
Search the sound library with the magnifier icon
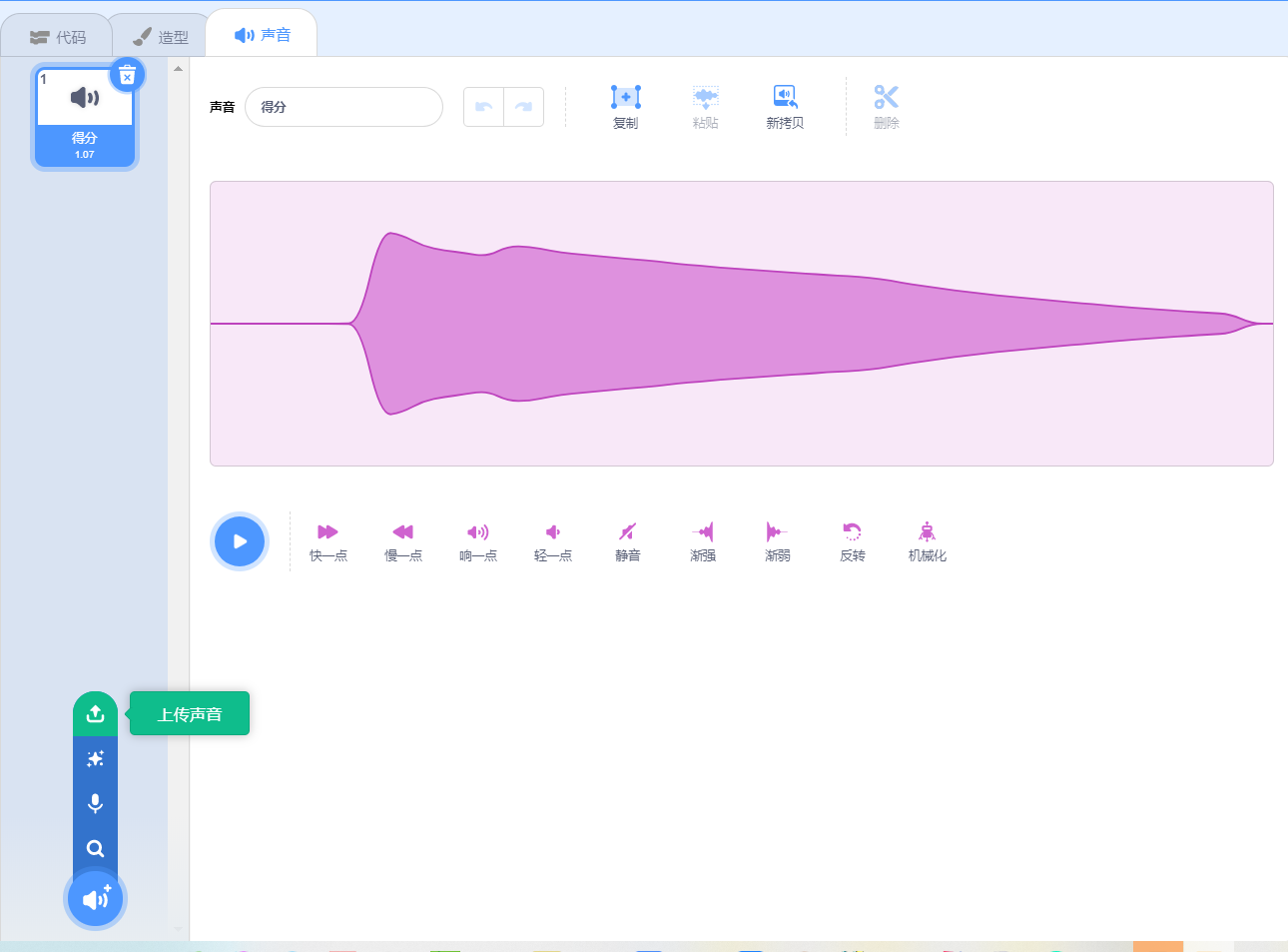click(95, 848)
